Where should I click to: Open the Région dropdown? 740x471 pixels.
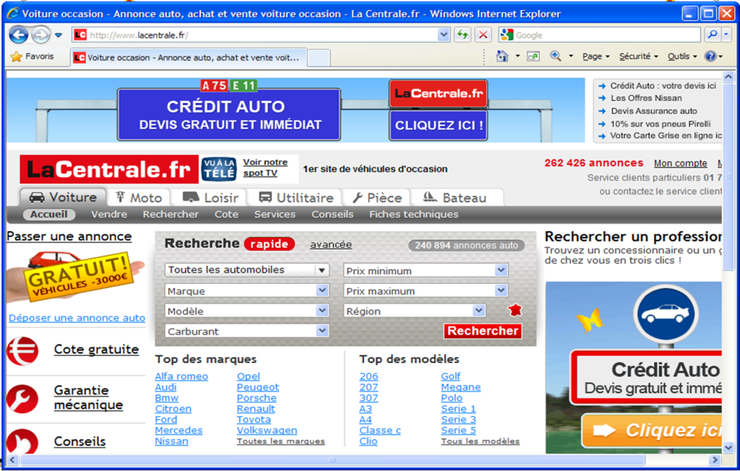(479, 311)
